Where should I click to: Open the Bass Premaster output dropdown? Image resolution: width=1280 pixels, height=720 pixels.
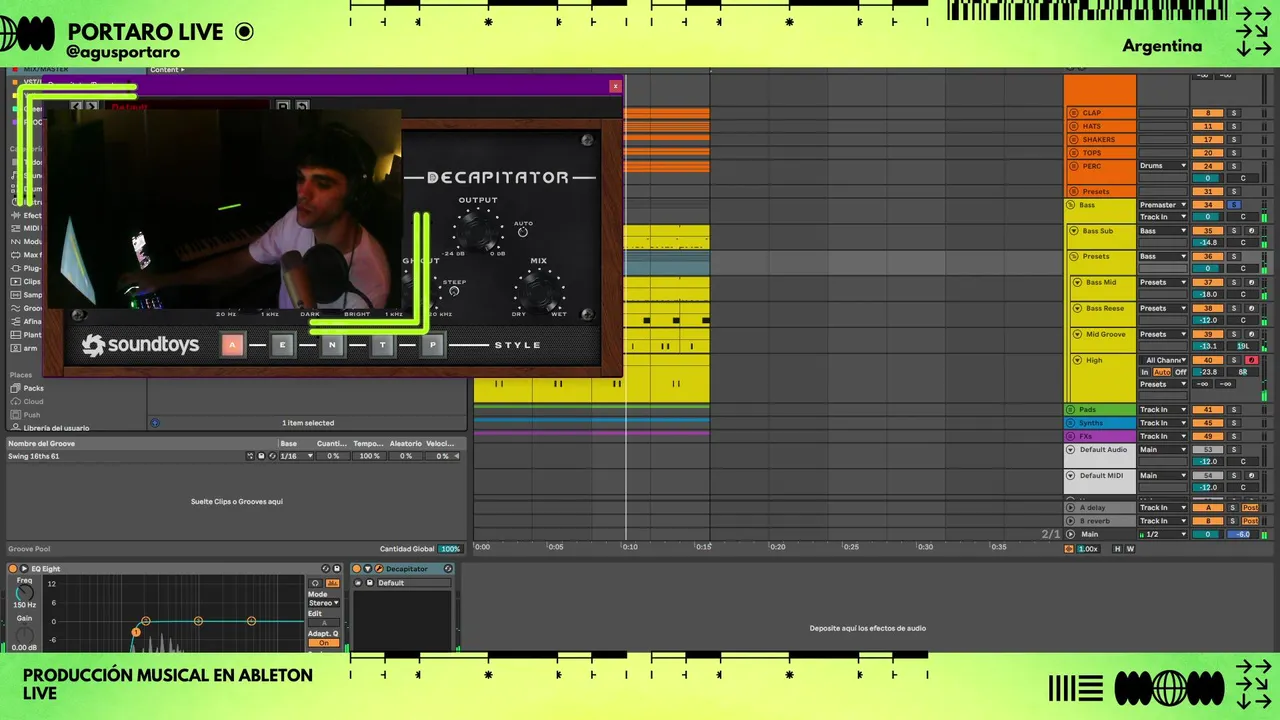point(1163,205)
